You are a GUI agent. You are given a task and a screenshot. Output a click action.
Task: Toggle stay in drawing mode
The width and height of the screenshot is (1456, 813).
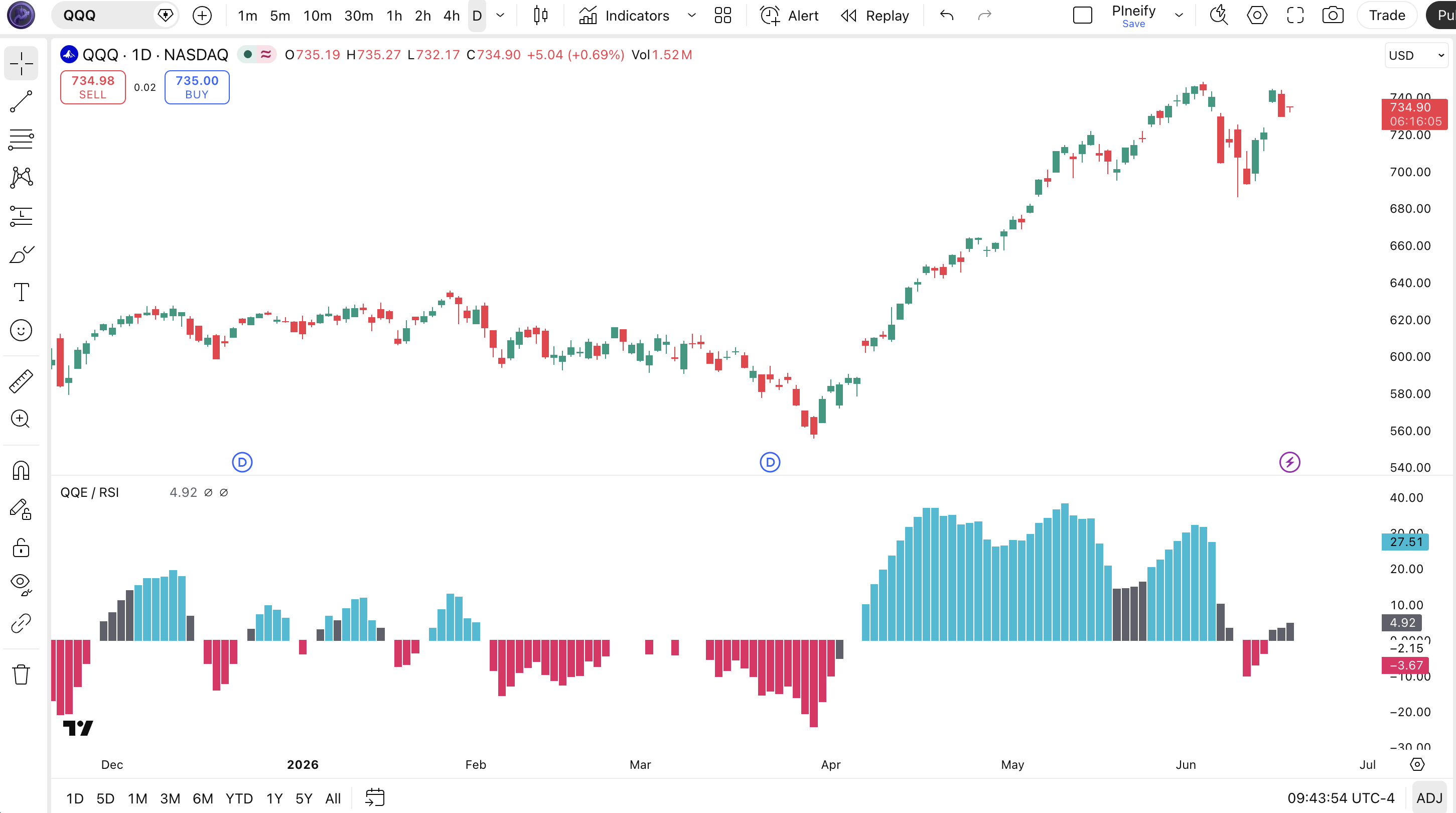click(x=21, y=509)
